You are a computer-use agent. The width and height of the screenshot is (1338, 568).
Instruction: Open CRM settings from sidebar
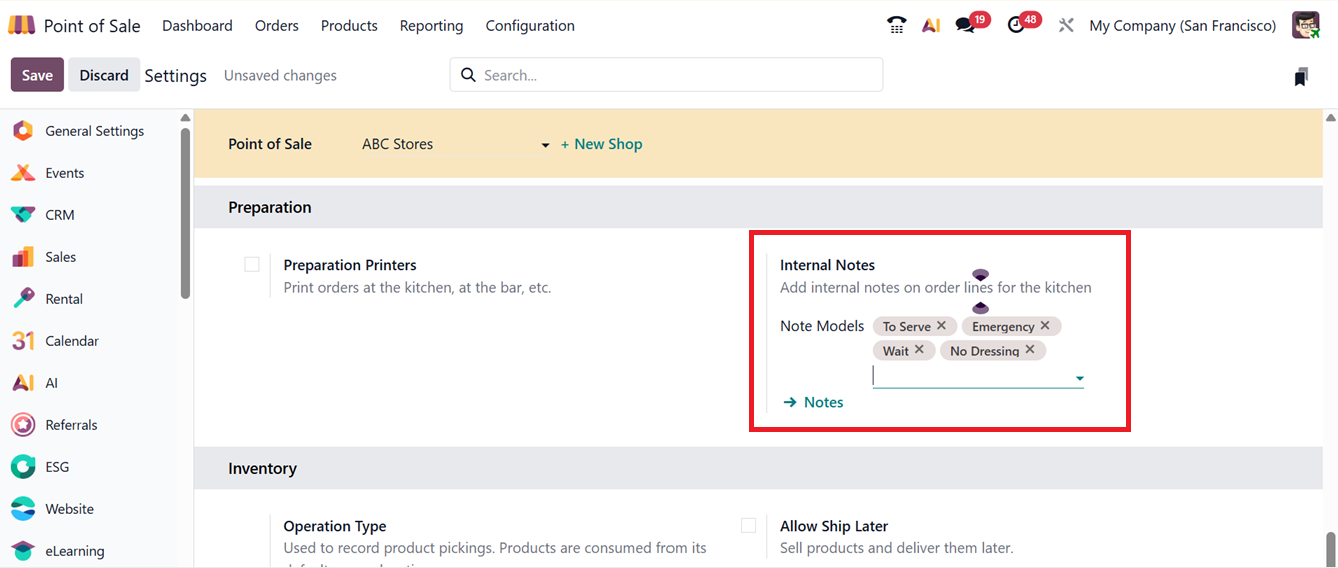(x=59, y=215)
